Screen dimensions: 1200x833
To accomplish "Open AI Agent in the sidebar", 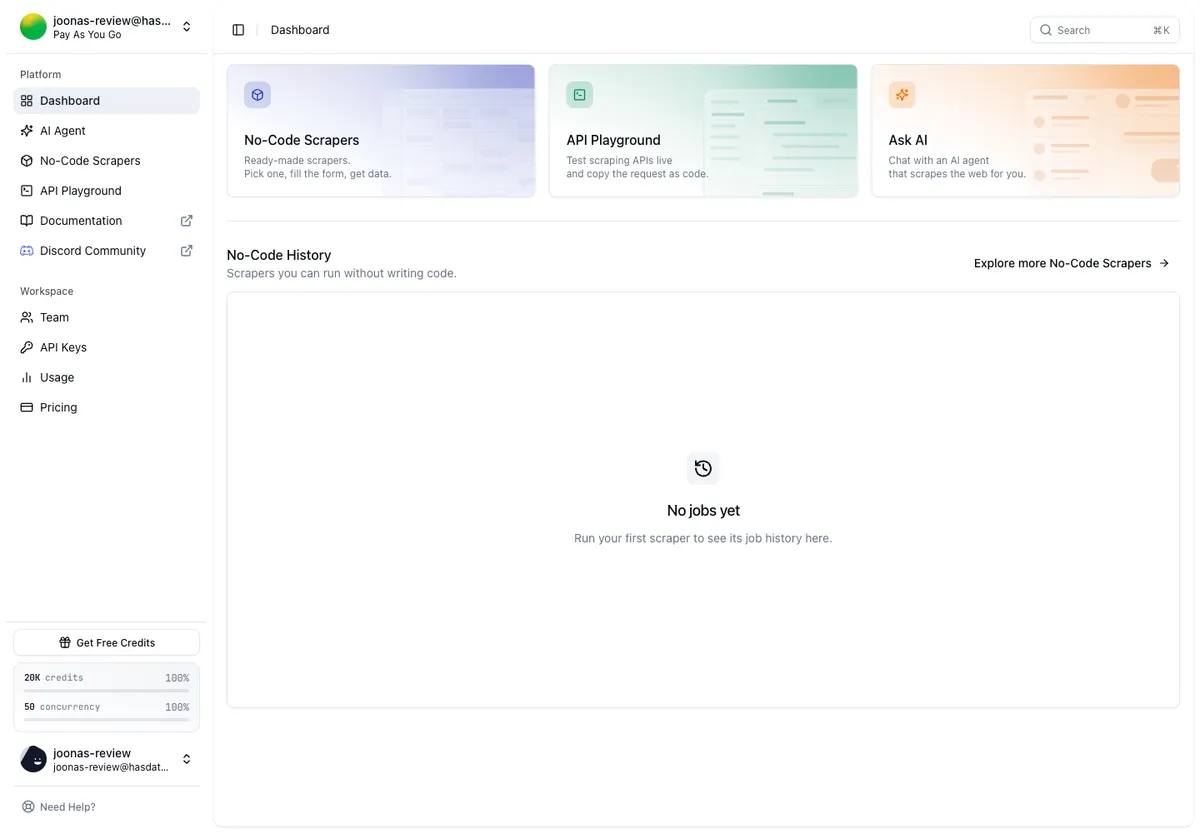I will click(106, 131).
